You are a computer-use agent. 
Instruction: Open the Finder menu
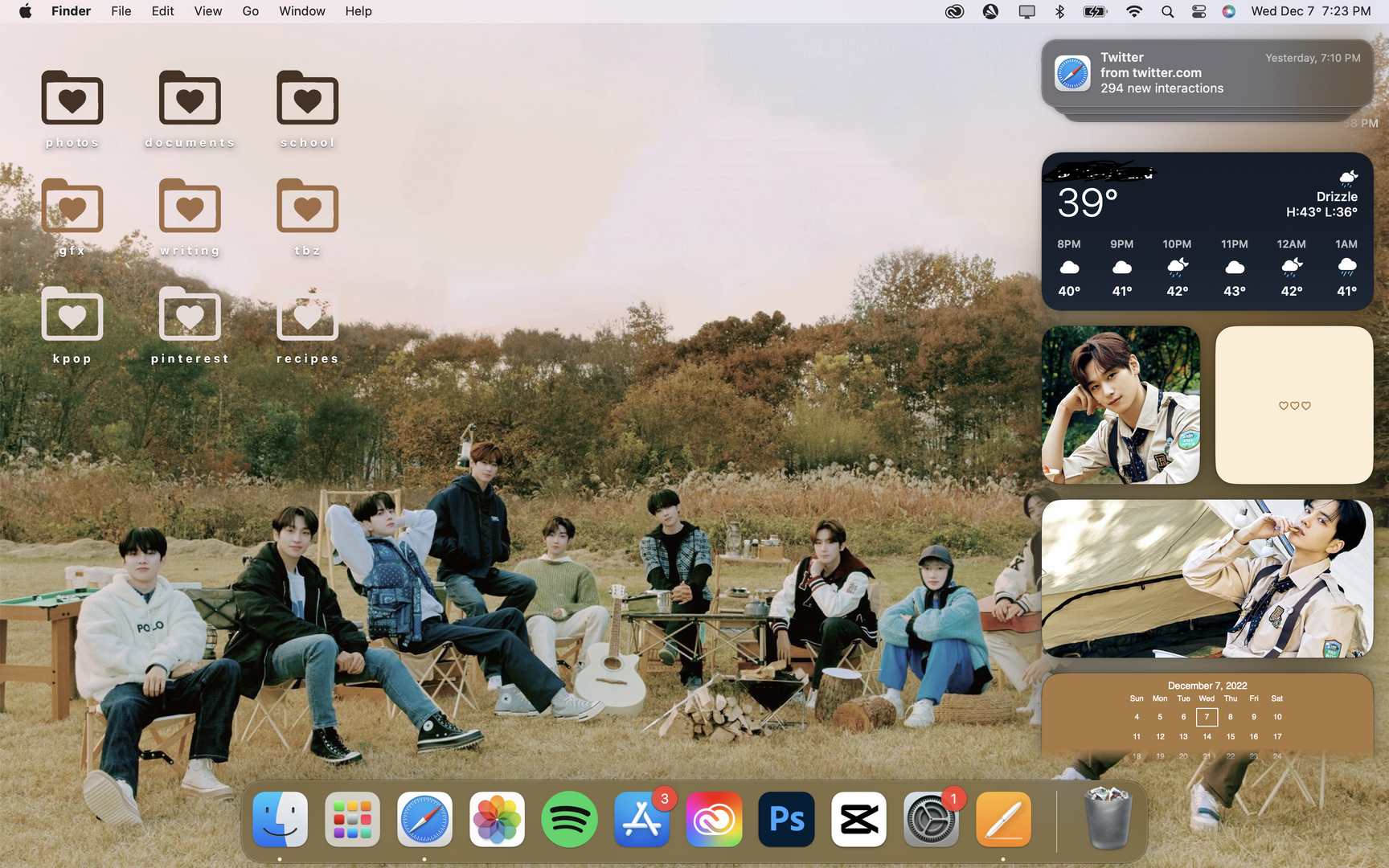71,11
